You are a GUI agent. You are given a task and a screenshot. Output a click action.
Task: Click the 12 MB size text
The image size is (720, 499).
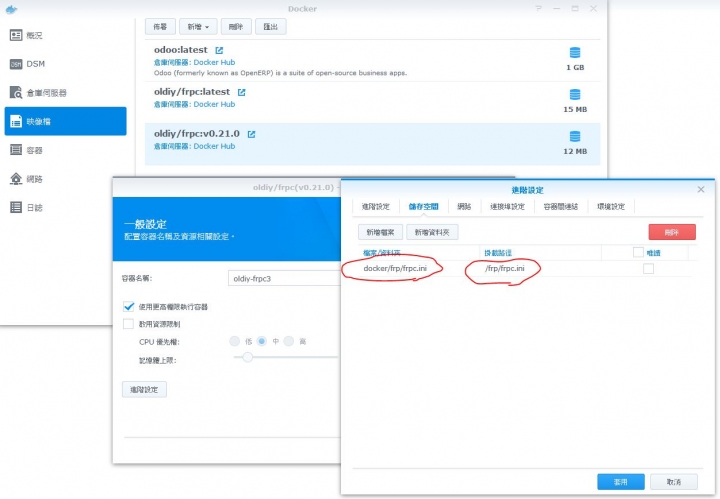pos(575,151)
